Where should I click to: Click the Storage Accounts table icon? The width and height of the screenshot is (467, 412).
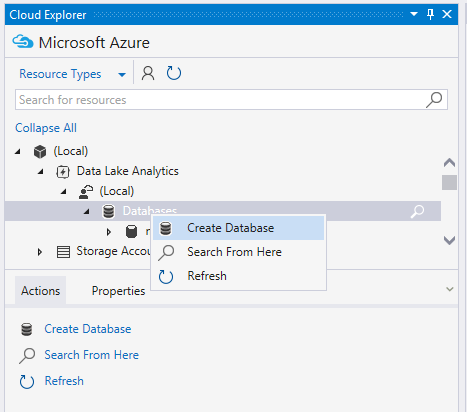[x=63, y=252]
